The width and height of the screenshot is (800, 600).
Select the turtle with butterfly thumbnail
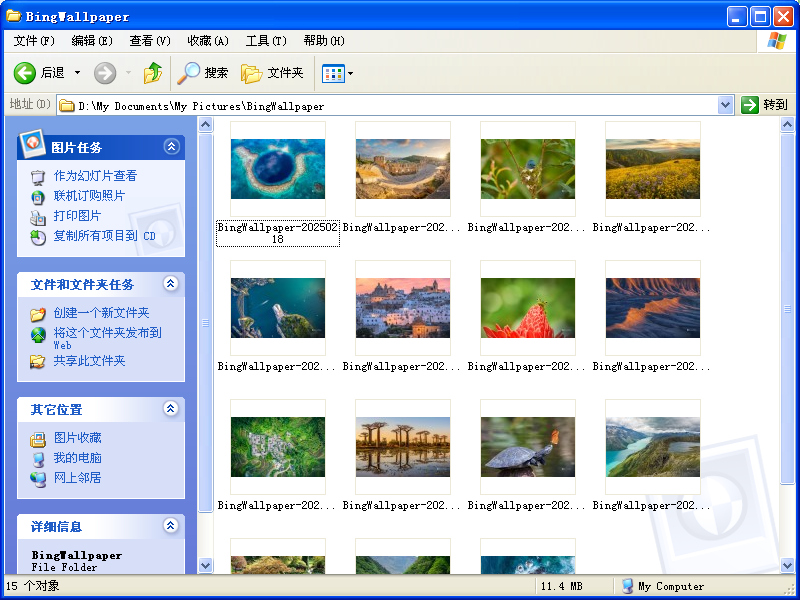(x=528, y=447)
